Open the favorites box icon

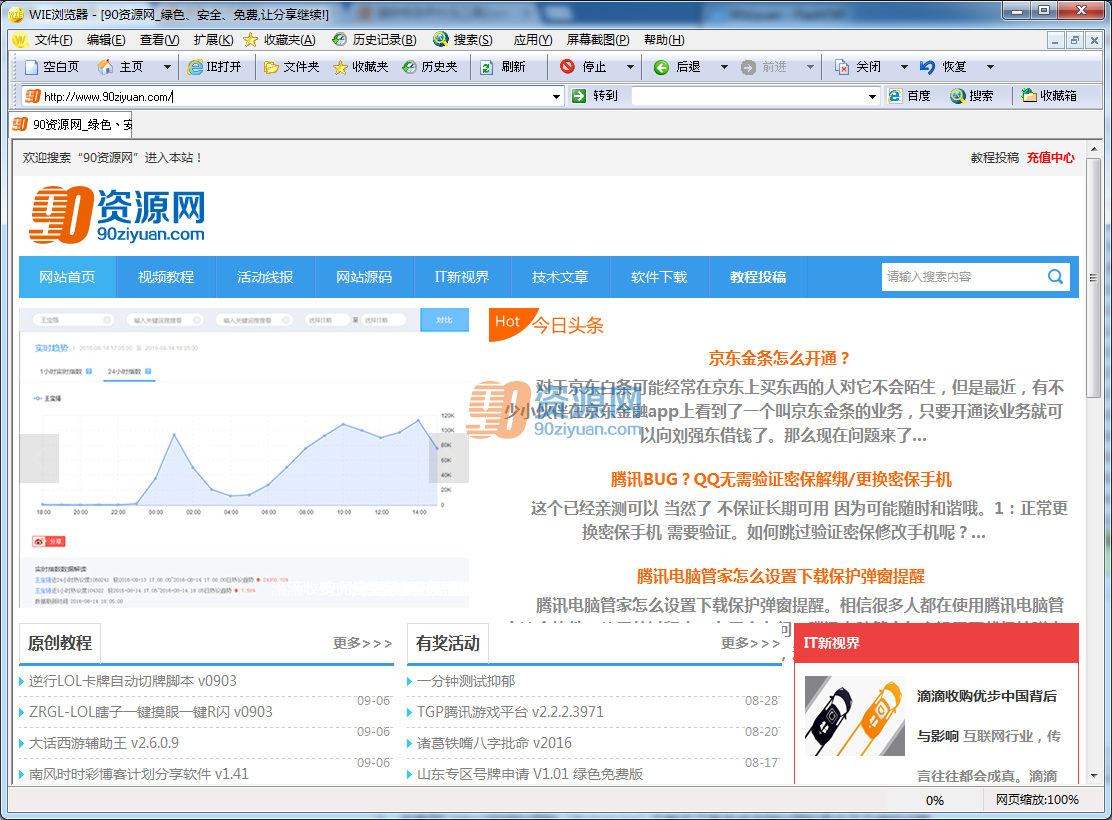tap(1029, 95)
